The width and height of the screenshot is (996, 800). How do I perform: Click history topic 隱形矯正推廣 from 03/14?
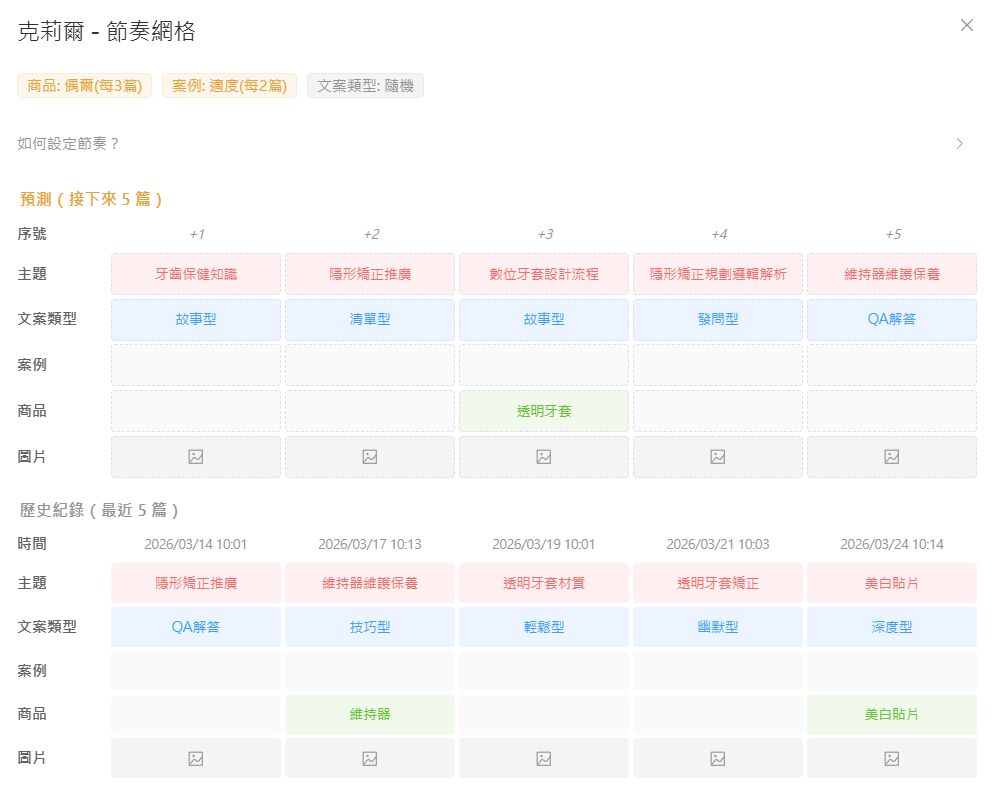pyautogui.click(x=196, y=583)
